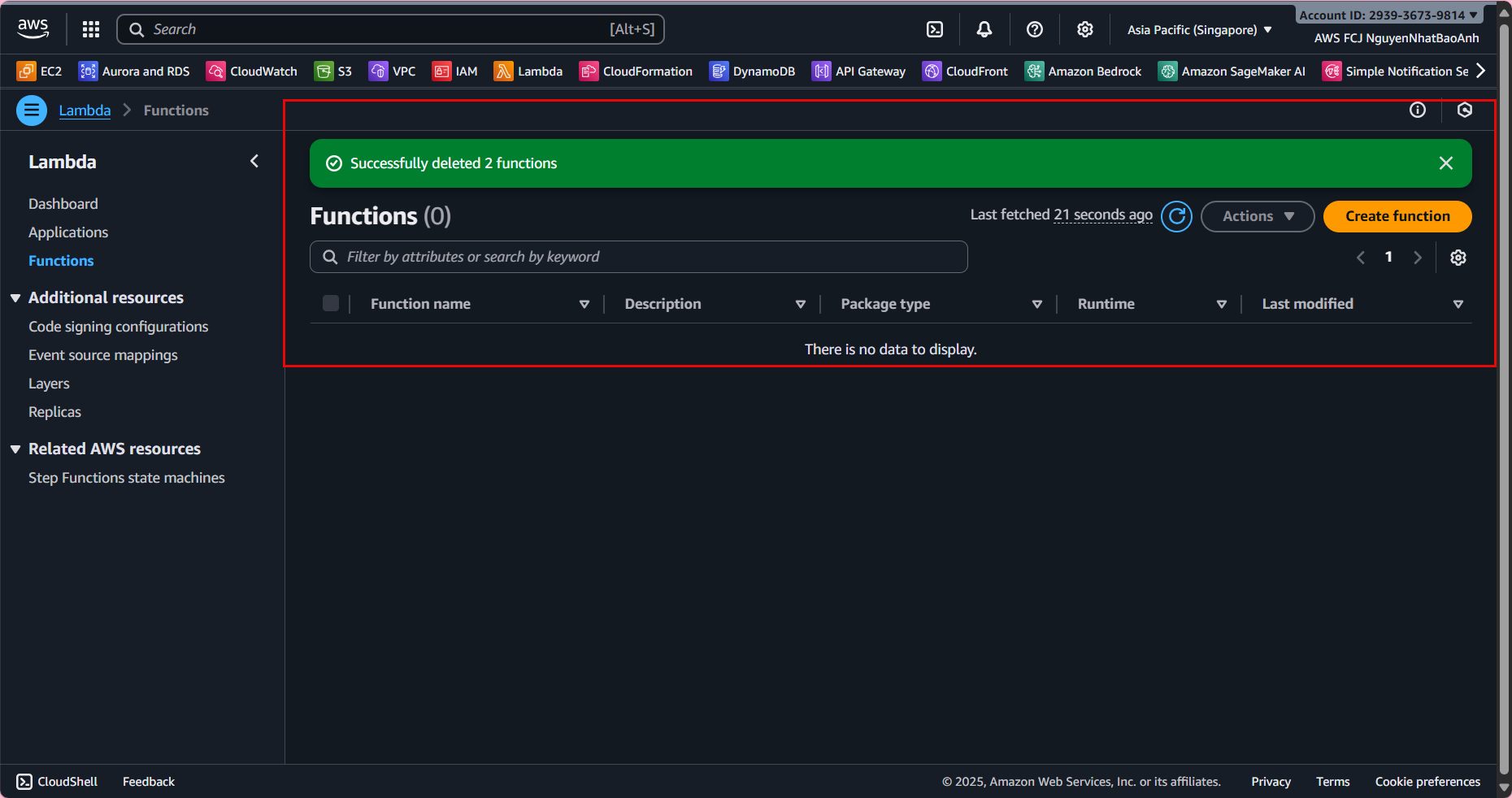Open the Amazon SageMaker AI shortcut

click(1232, 72)
